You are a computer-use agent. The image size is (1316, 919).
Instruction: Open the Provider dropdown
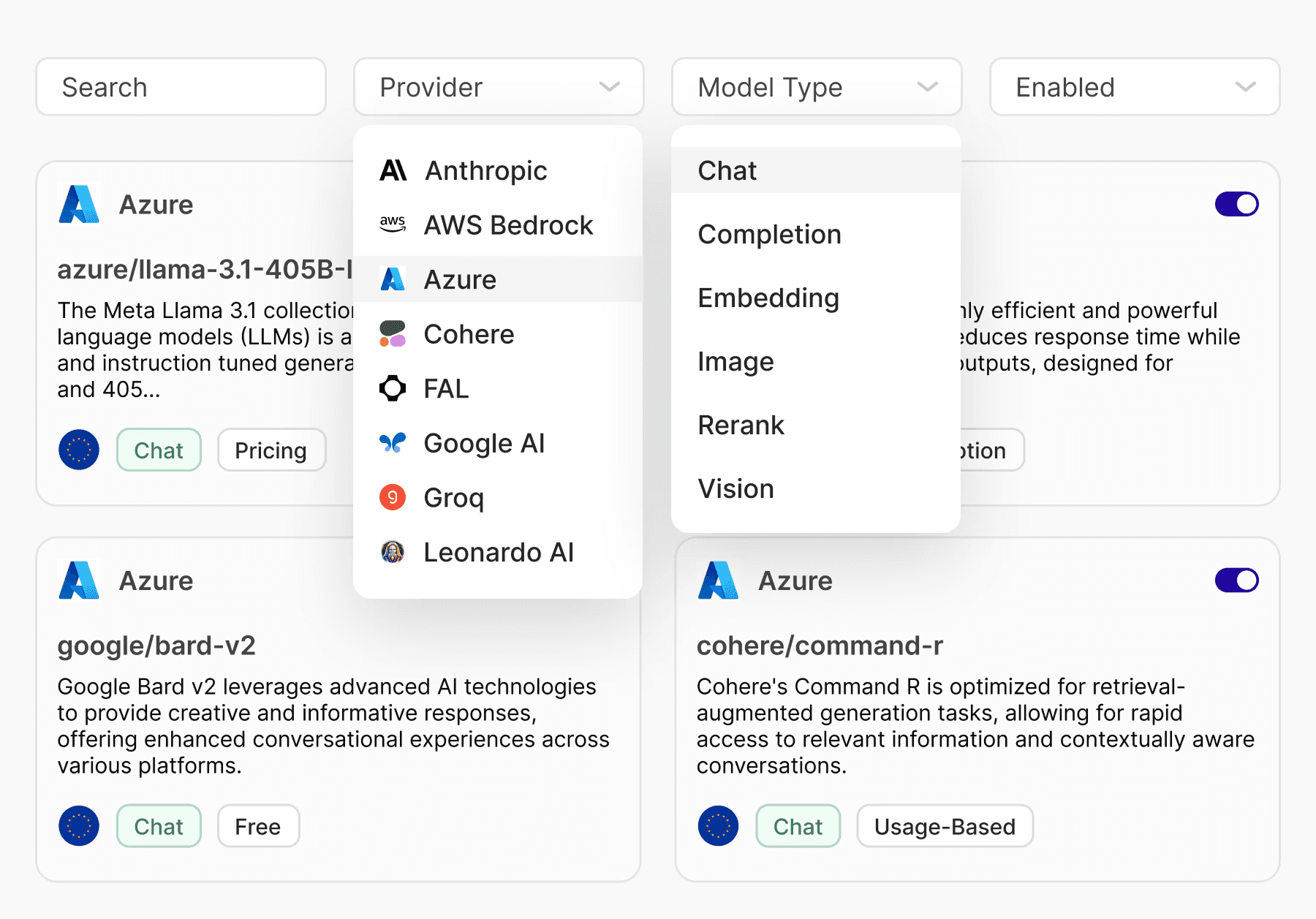click(x=499, y=87)
